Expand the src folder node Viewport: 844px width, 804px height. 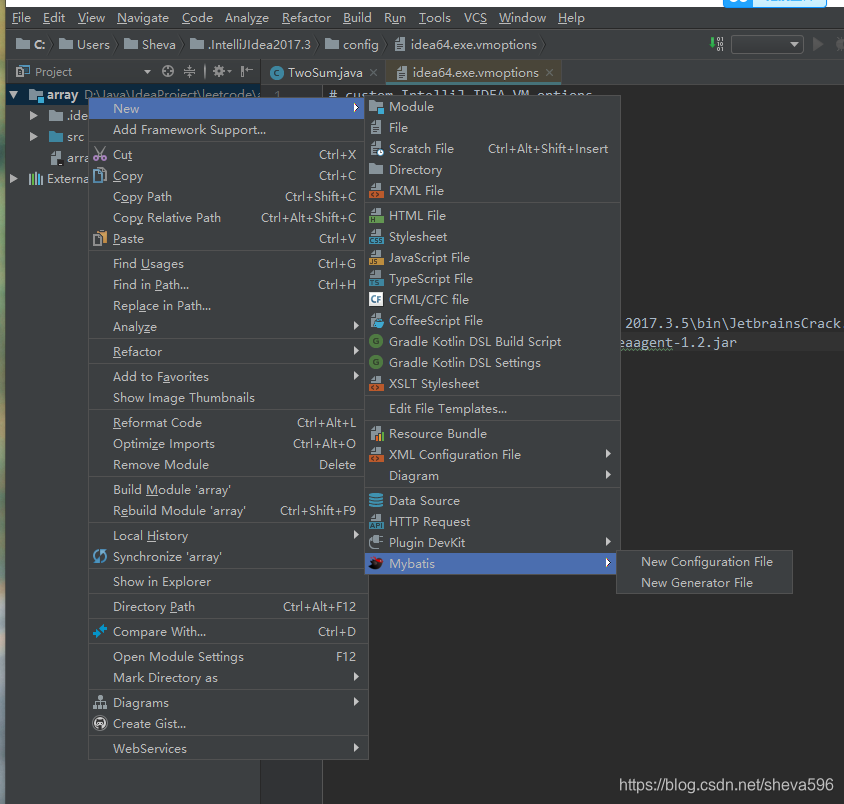33,137
